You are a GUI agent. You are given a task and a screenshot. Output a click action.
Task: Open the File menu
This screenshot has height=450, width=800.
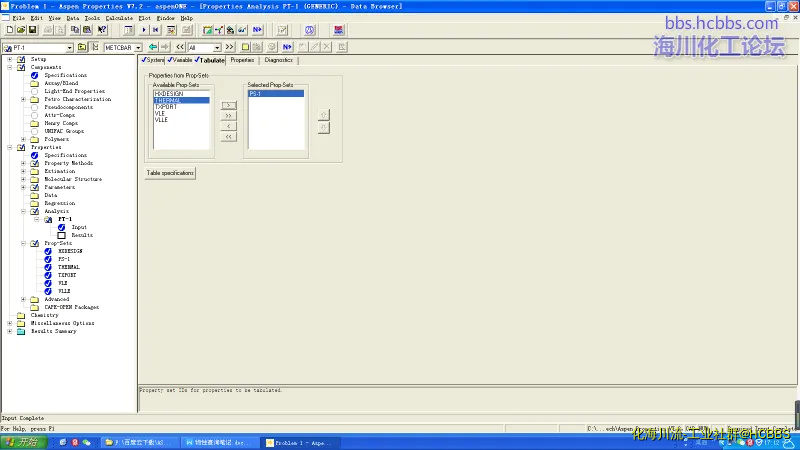pos(18,18)
